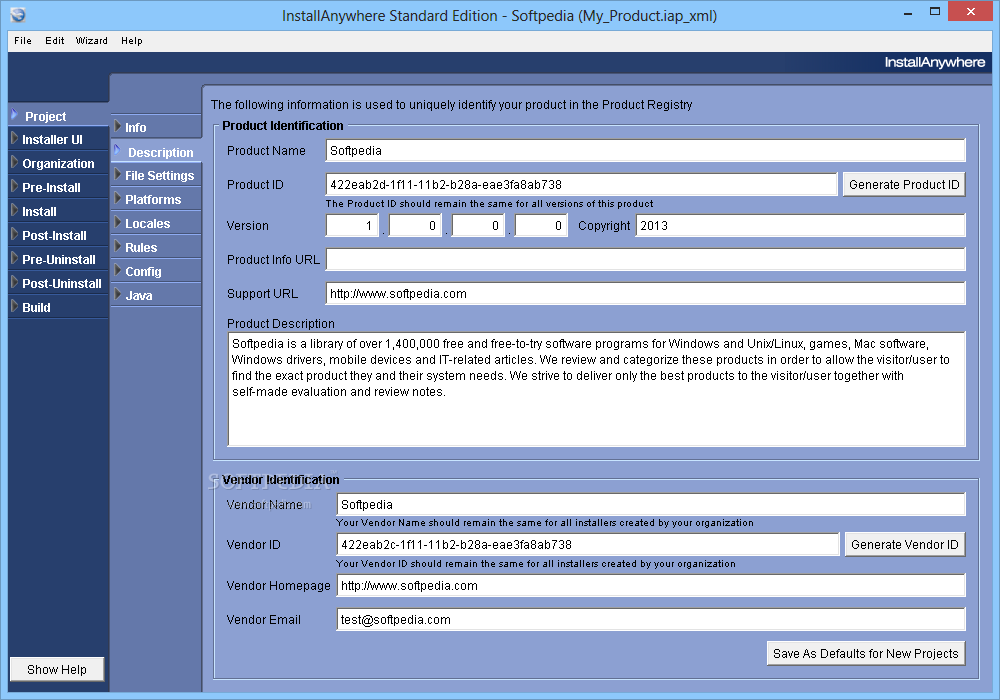Click the Product ID text field
This screenshot has width=1000, height=700.
point(581,184)
